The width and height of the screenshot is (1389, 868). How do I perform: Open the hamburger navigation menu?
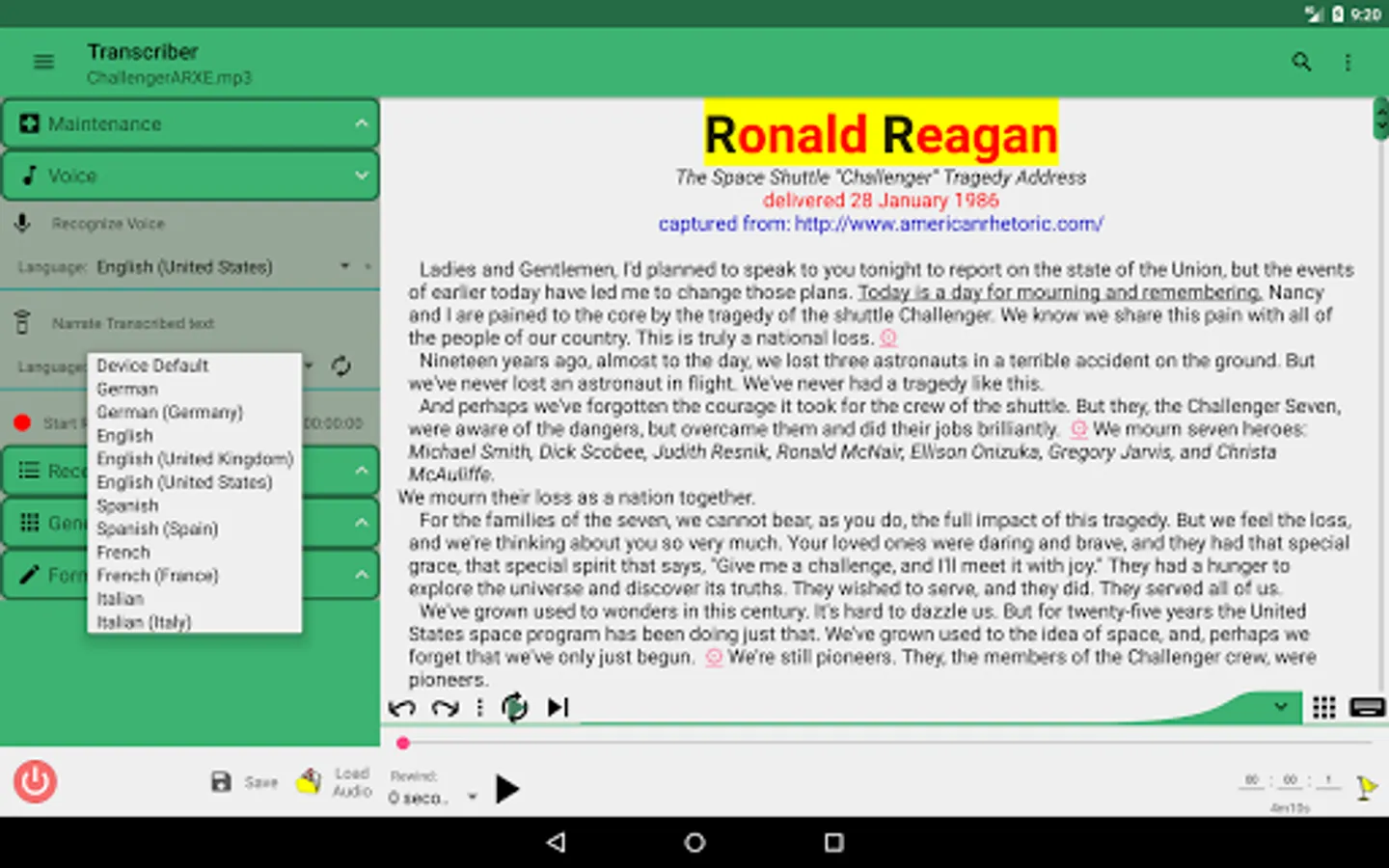(43, 62)
